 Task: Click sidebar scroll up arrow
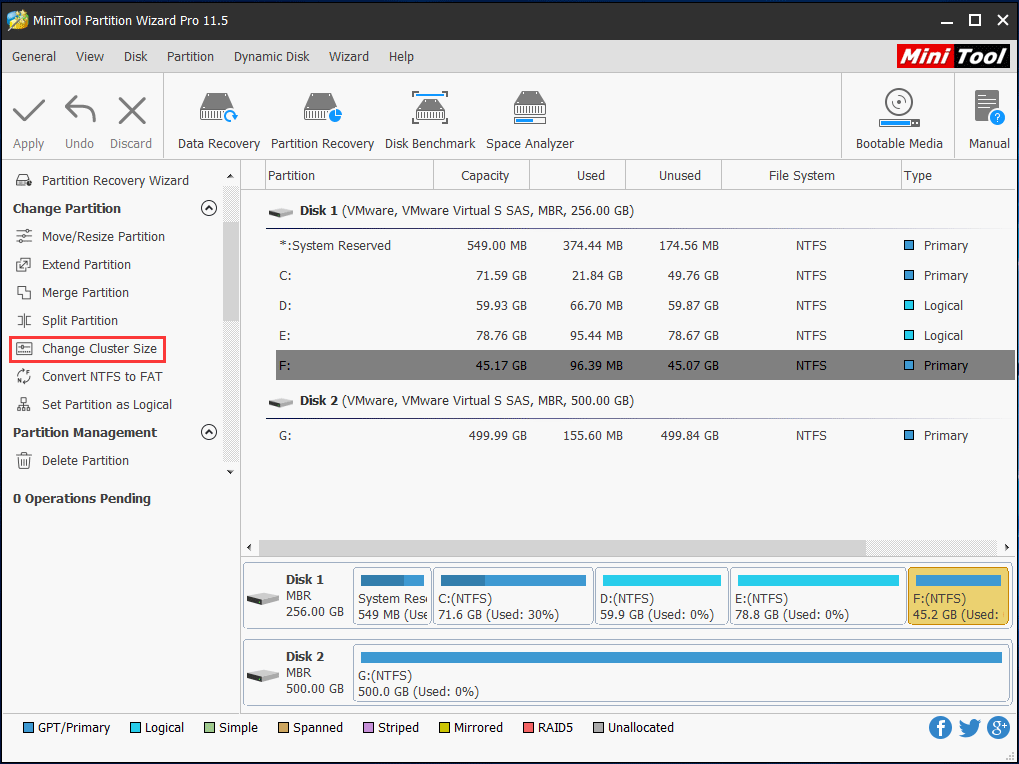pos(230,176)
